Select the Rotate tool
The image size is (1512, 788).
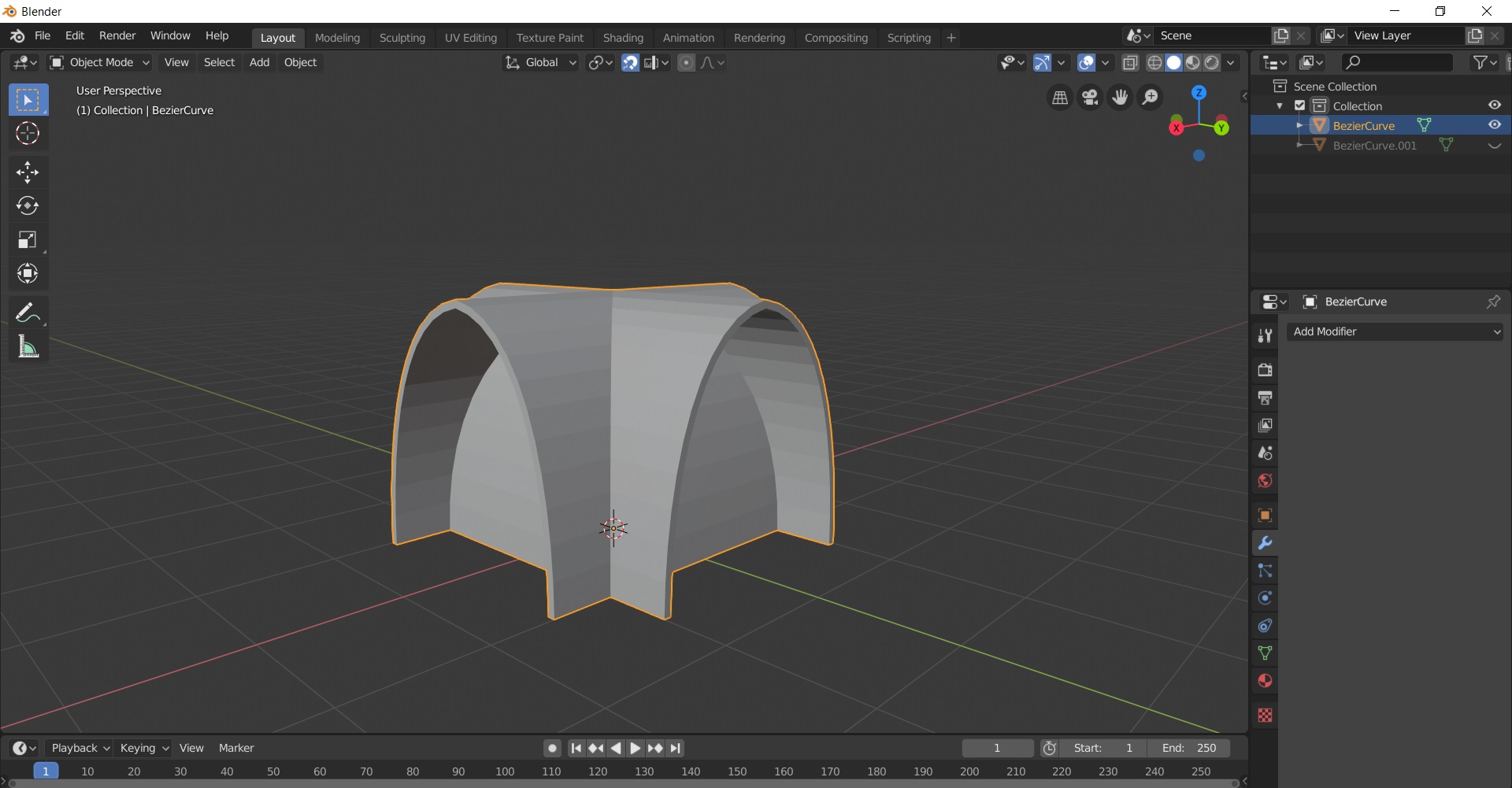(x=28, y=205)
